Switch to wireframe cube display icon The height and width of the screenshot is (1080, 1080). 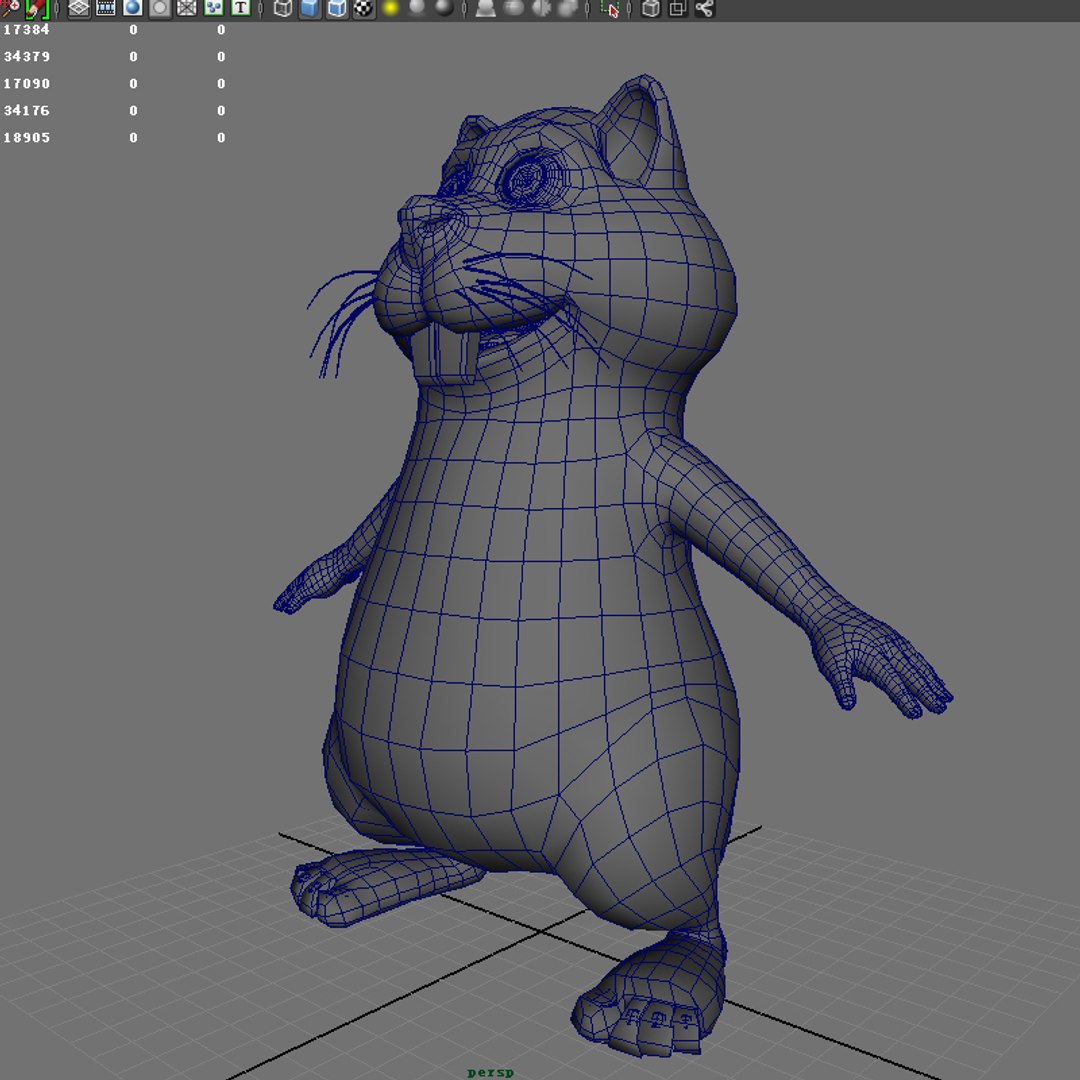click(x=282, y=8)
